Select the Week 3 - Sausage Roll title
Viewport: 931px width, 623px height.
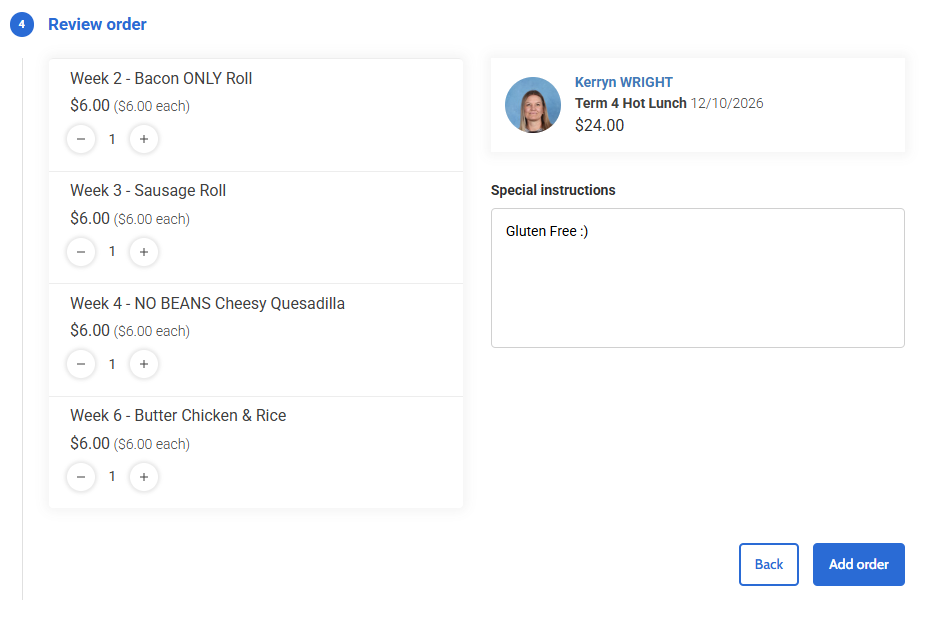coord(148,191)
